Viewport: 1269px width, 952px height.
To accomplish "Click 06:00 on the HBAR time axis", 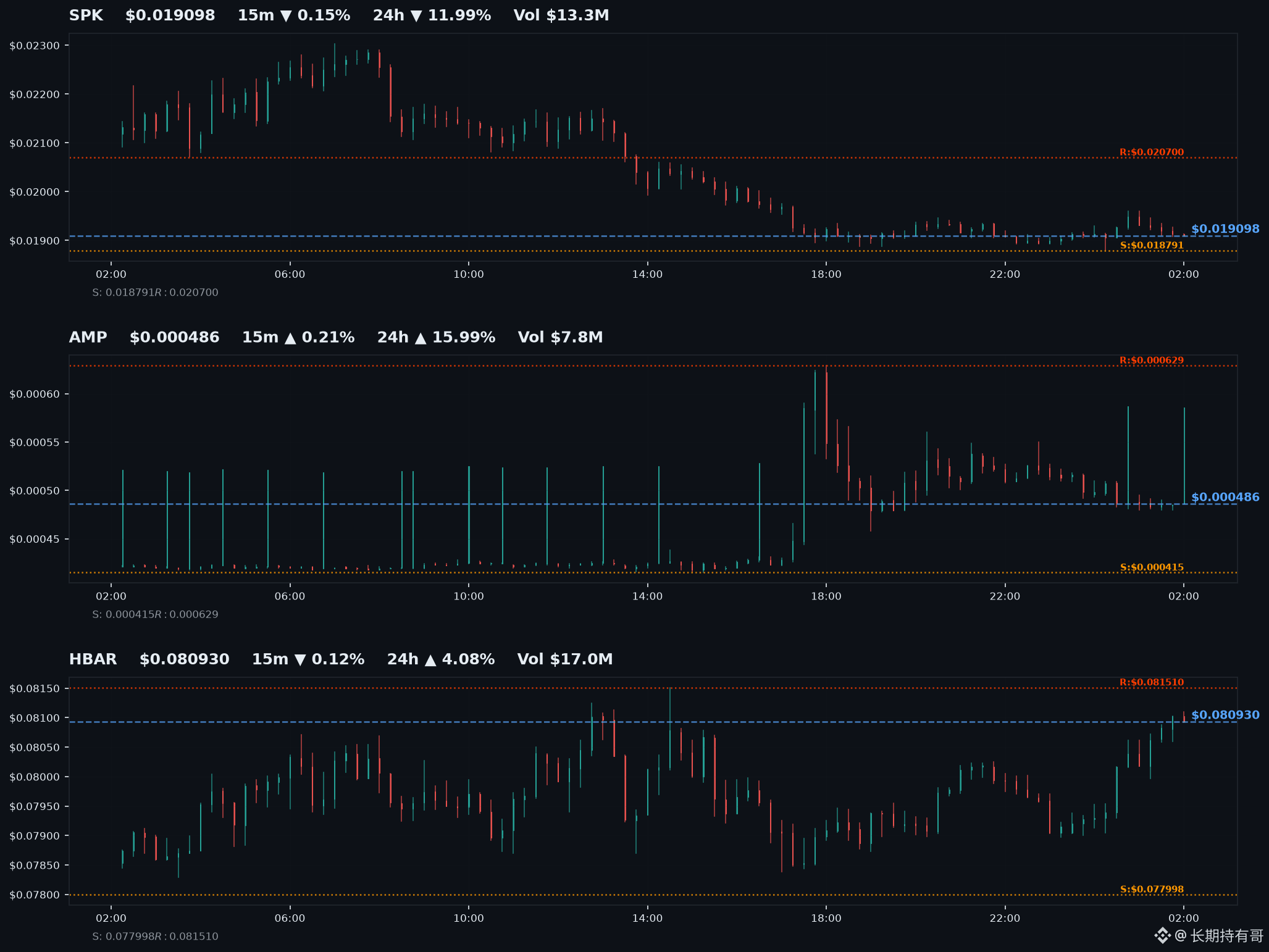I will tap(290, 918).
